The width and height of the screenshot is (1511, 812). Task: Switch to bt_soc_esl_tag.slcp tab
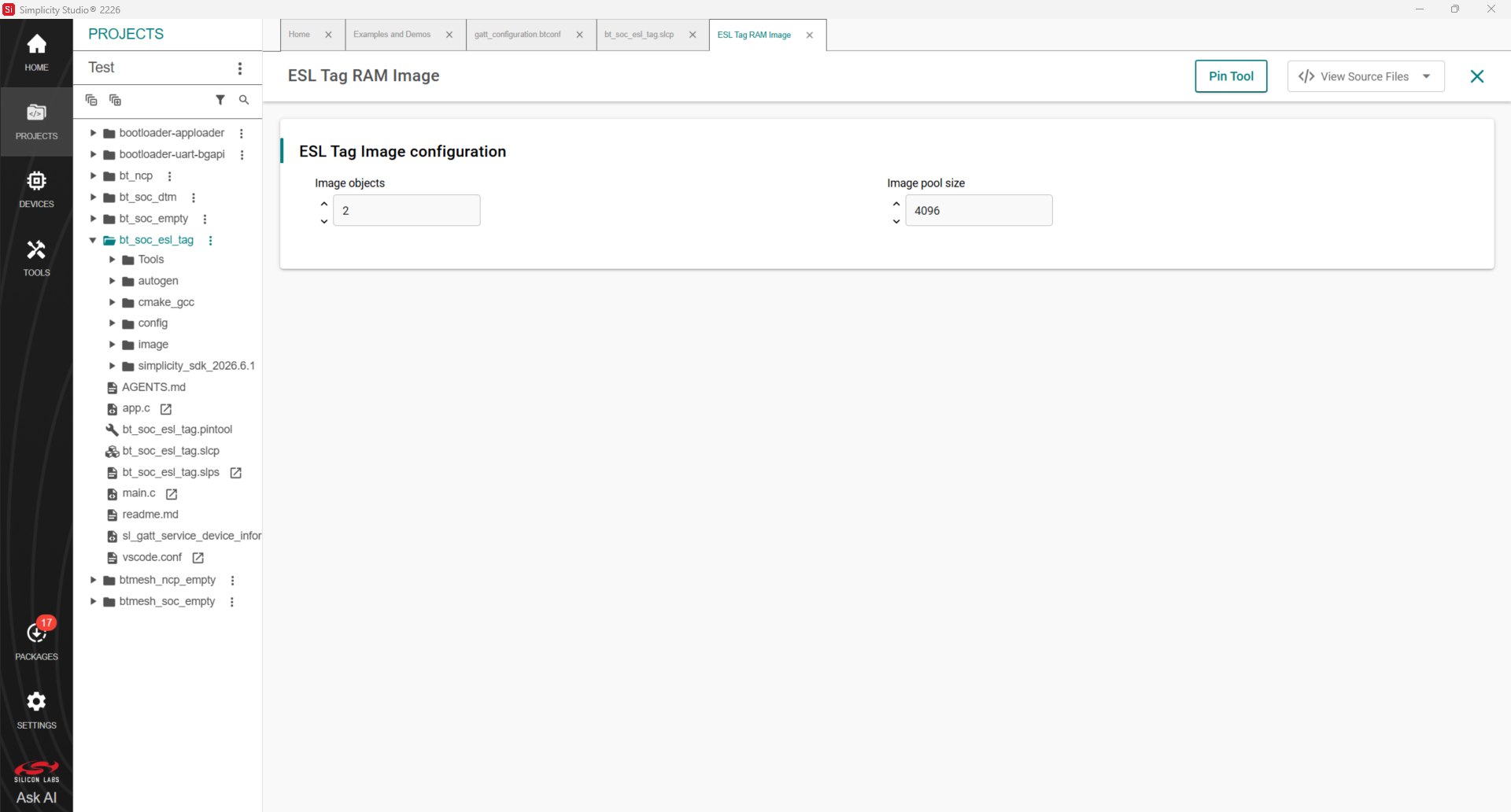pos(639,35)
